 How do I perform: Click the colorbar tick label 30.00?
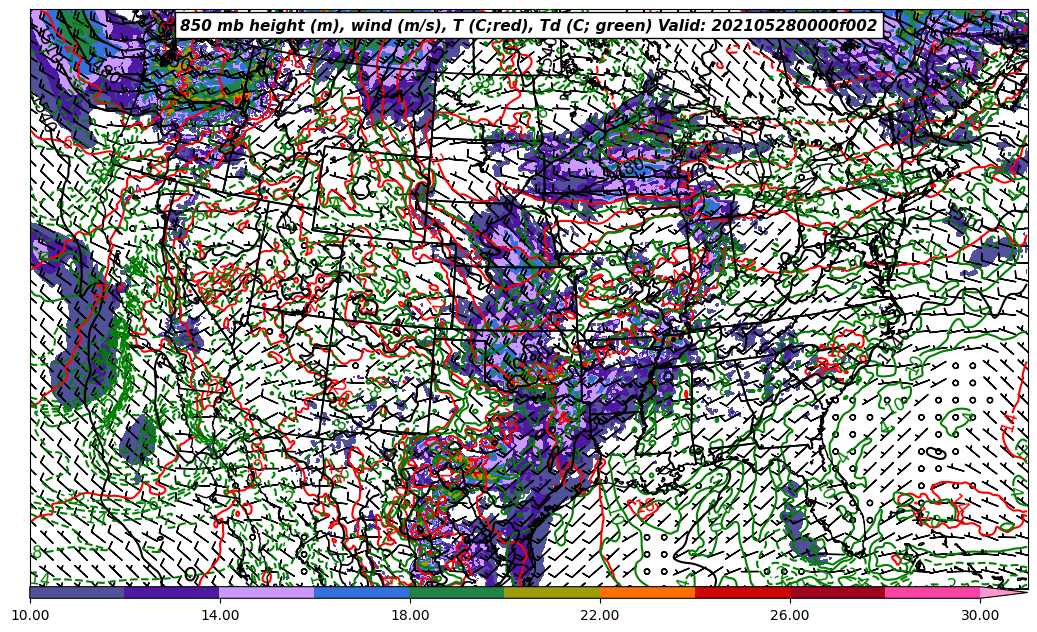980,615
